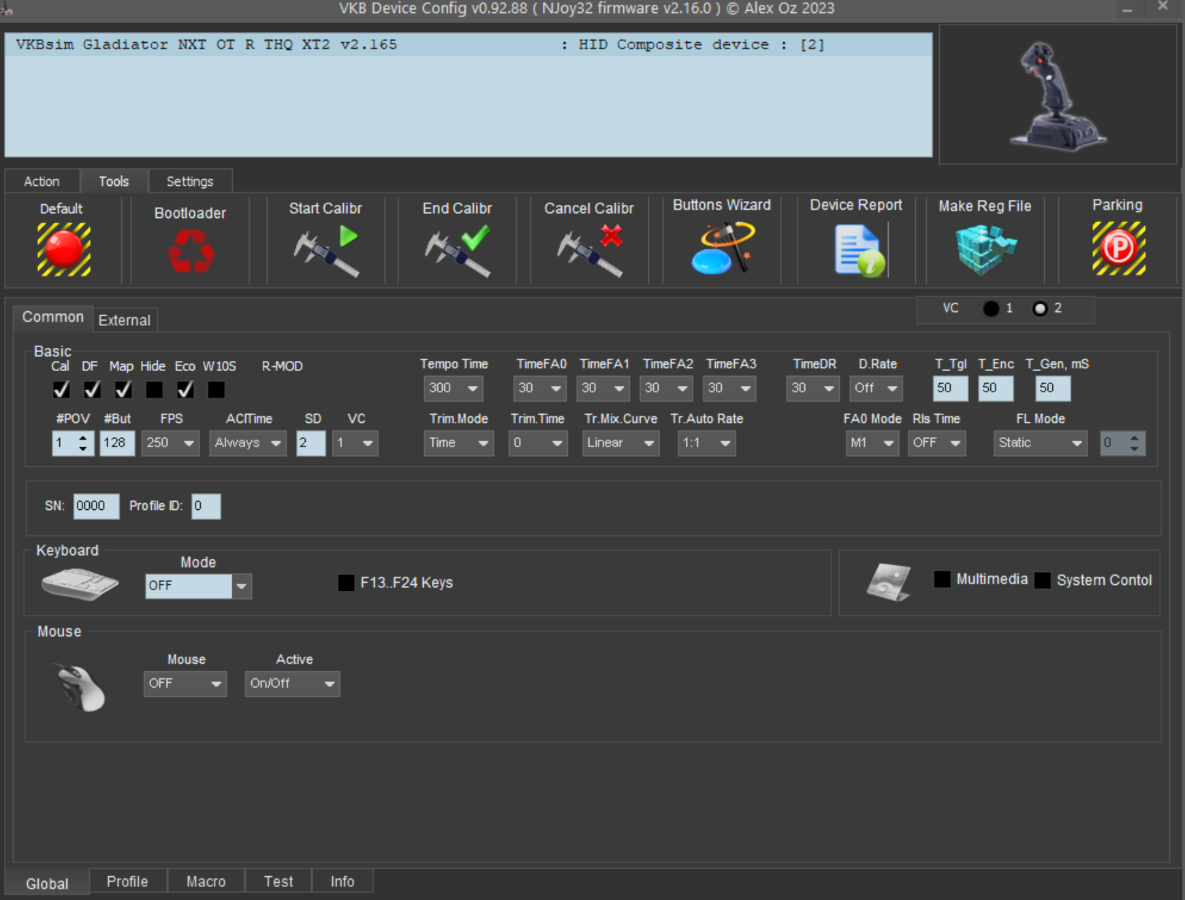Click the keyboard icon in Keyboard section
This screenshot has height=900, width=1185.
click(80, 584)
